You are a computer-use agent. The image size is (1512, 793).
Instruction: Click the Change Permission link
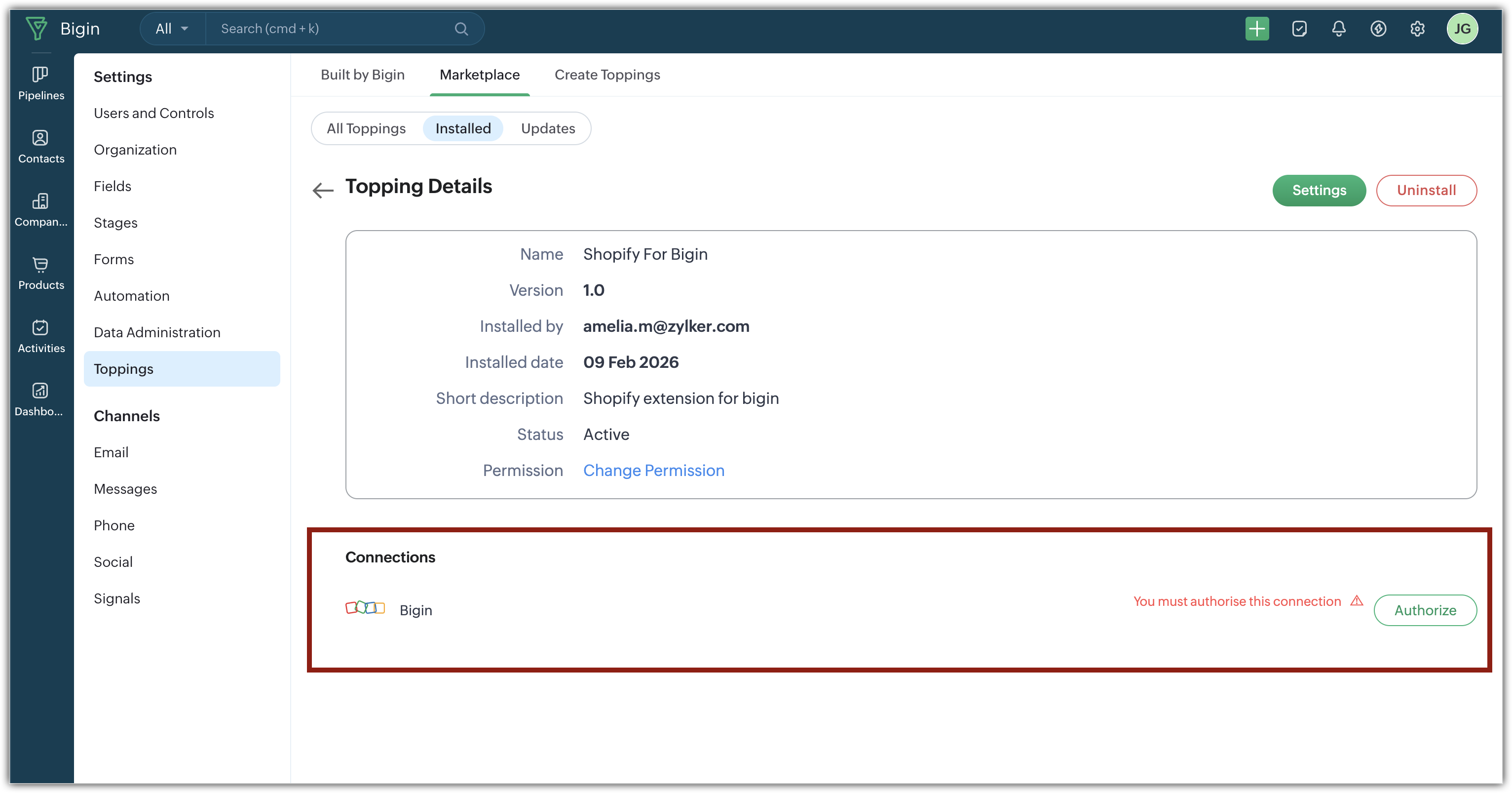coord(653,471)
